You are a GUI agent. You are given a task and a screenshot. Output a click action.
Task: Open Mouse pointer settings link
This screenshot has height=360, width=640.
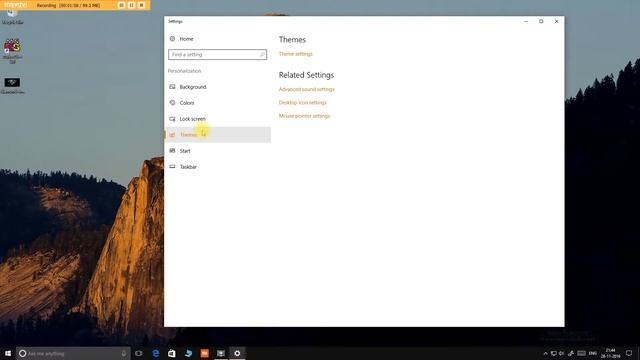coord(304,116)
